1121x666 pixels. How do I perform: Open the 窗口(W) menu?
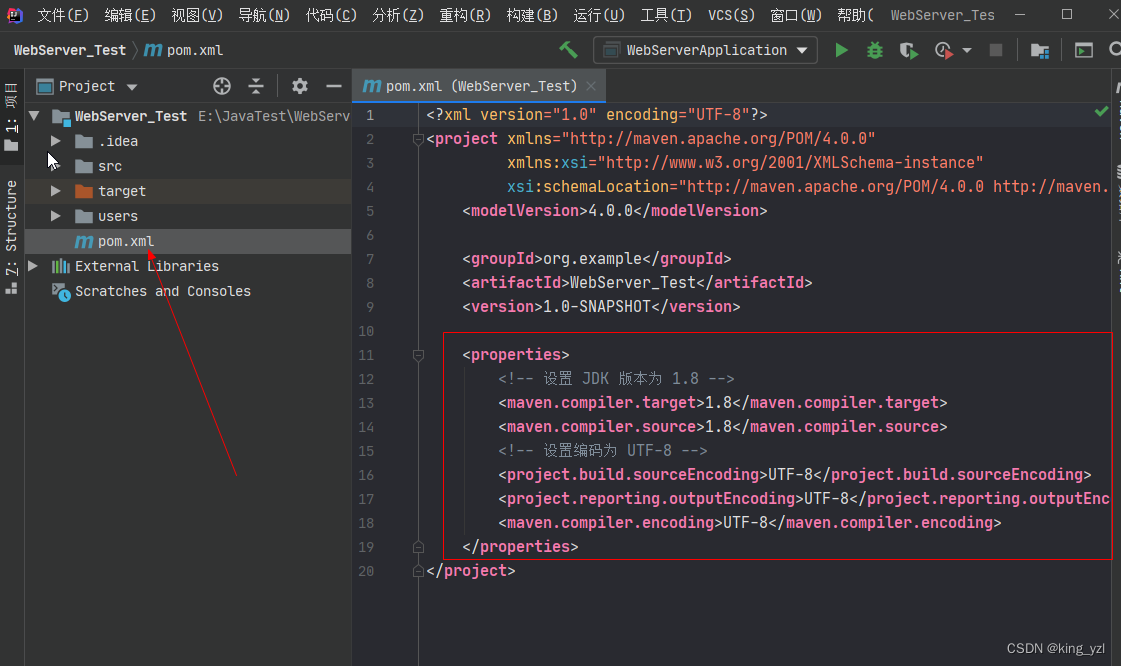pos(796,15)
